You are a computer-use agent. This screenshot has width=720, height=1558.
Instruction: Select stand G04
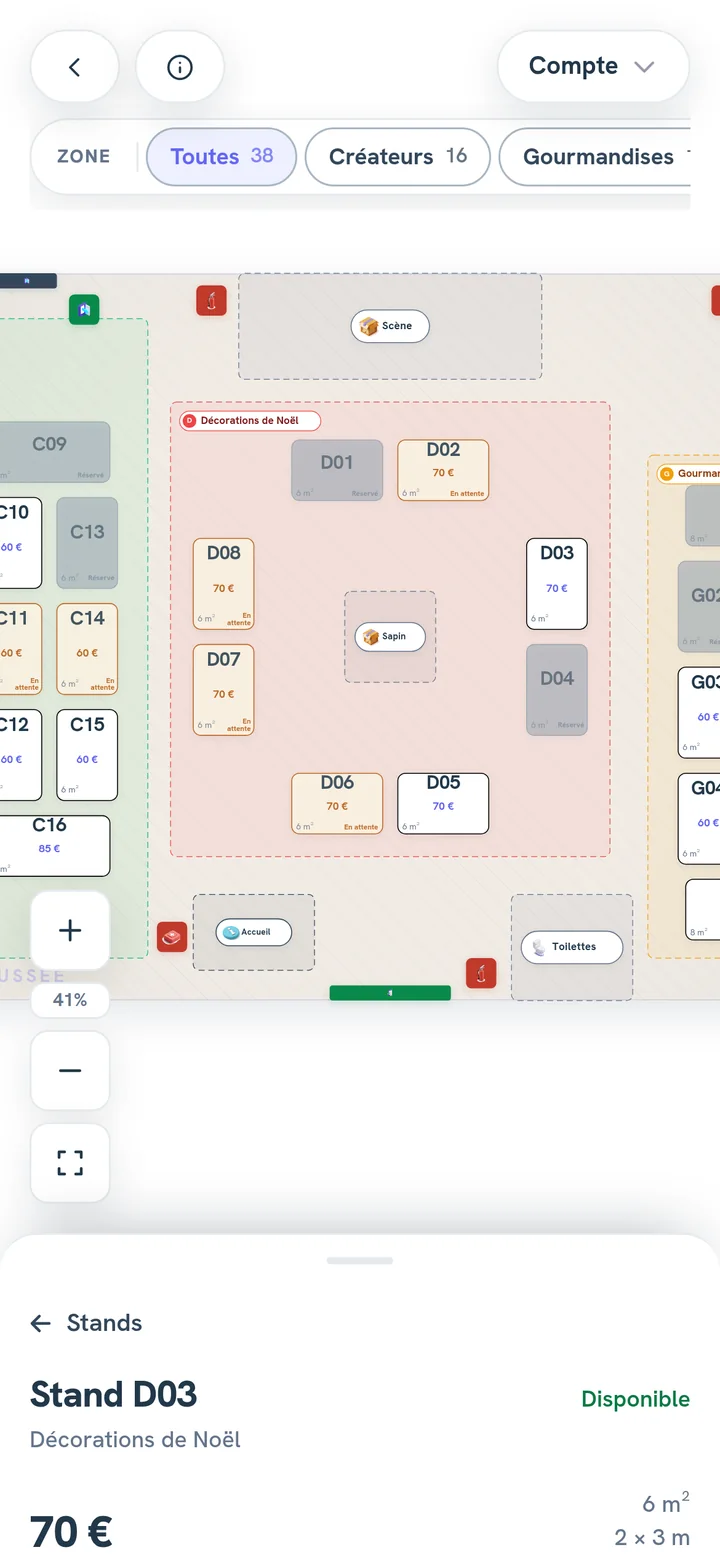[x=700, y=819]
